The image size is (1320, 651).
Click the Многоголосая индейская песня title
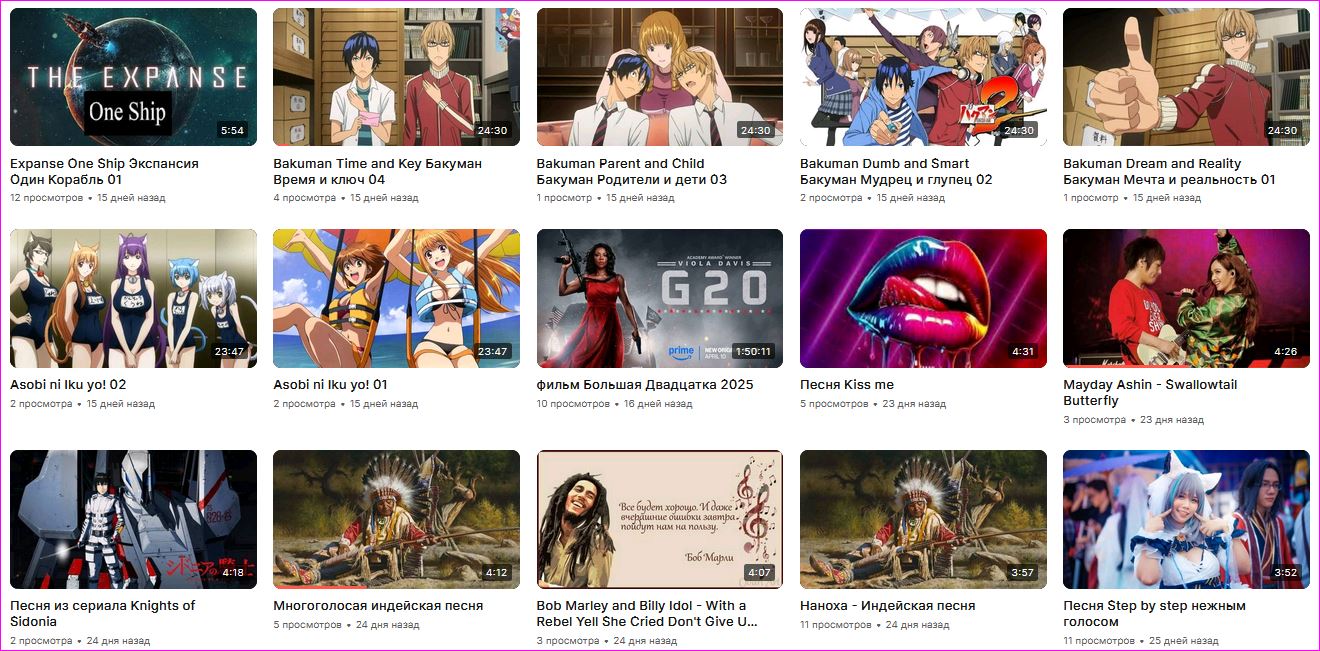[x=378, y=606]
